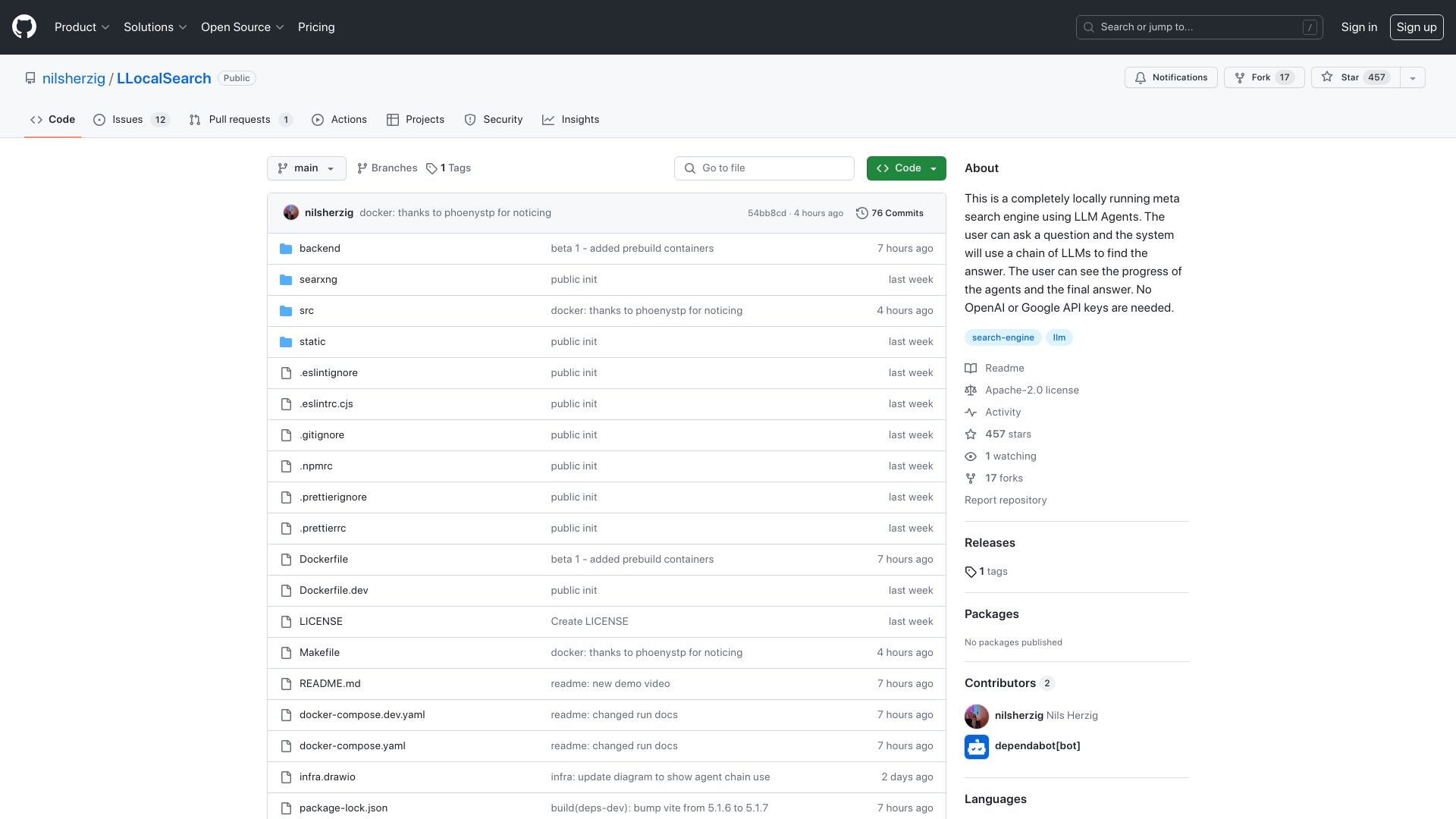The width and height of the screenshot is (1456, 819).
Task: Click the eye icon for watching
Action: tap(971, 457)
